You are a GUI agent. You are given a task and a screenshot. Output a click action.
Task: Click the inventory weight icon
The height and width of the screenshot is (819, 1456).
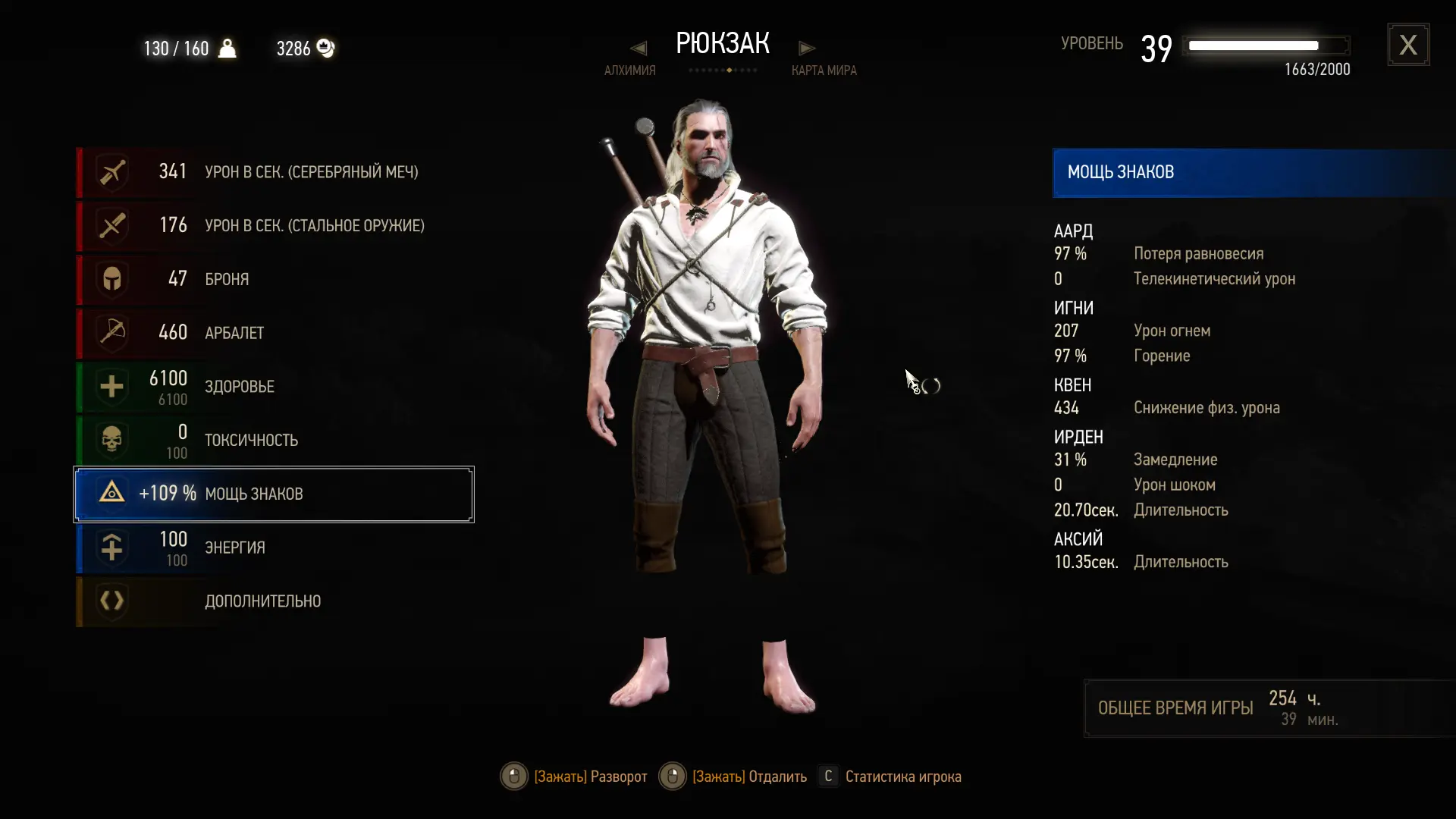tap(227, 48)
